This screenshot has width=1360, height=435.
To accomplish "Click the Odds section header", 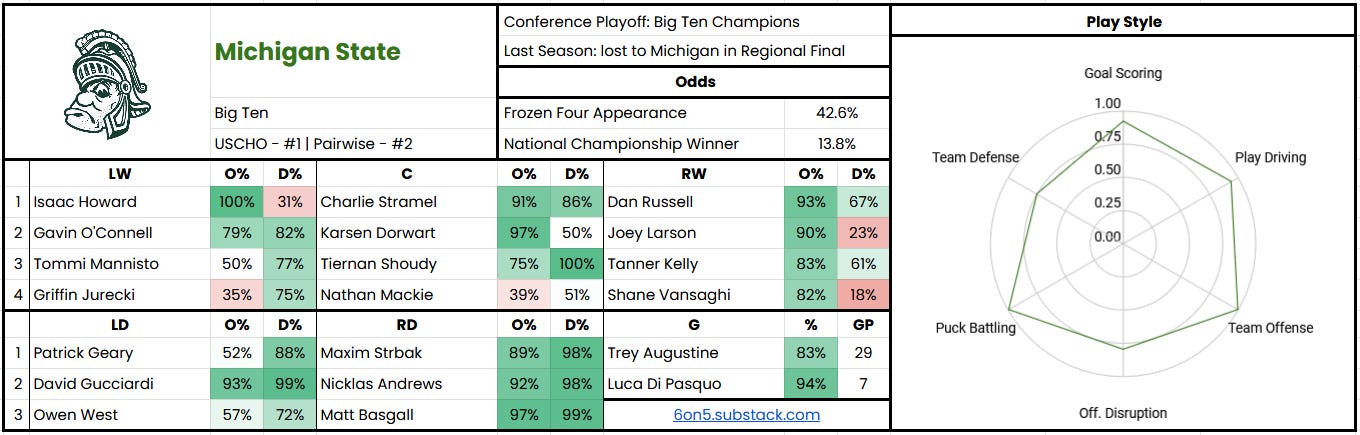I will [693, 82].
